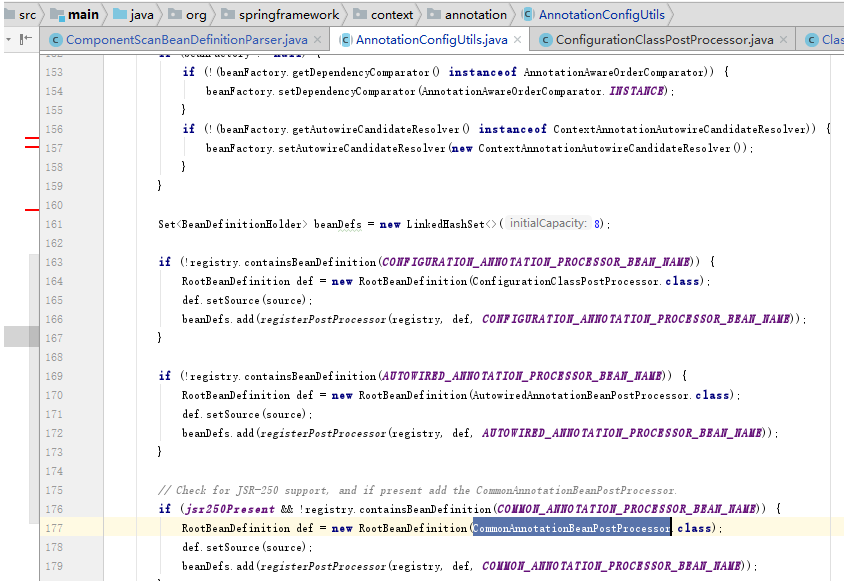Click 'LinkedHashSet' on line 161

[446, 224]
